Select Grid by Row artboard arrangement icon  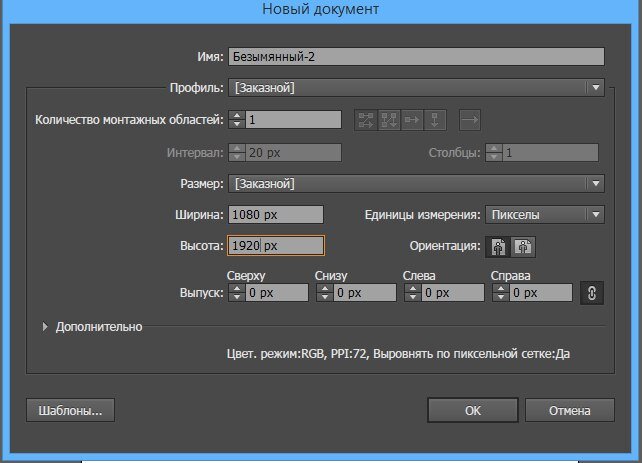tap(366, 120)
